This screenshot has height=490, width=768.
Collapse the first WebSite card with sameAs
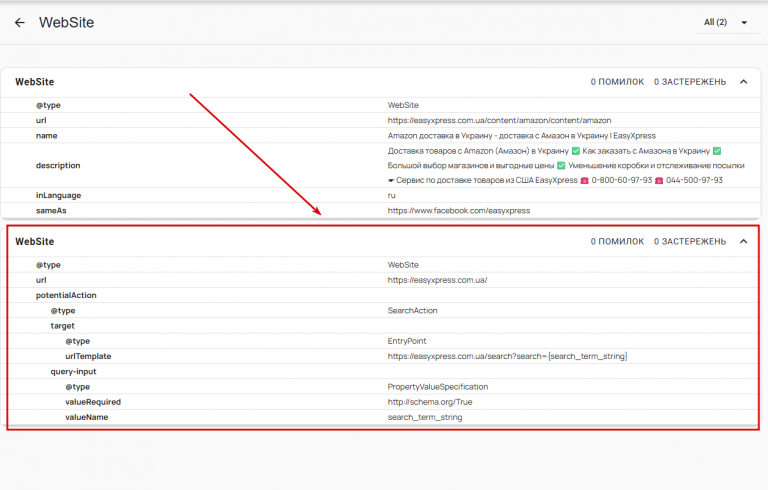click(744, 82)
